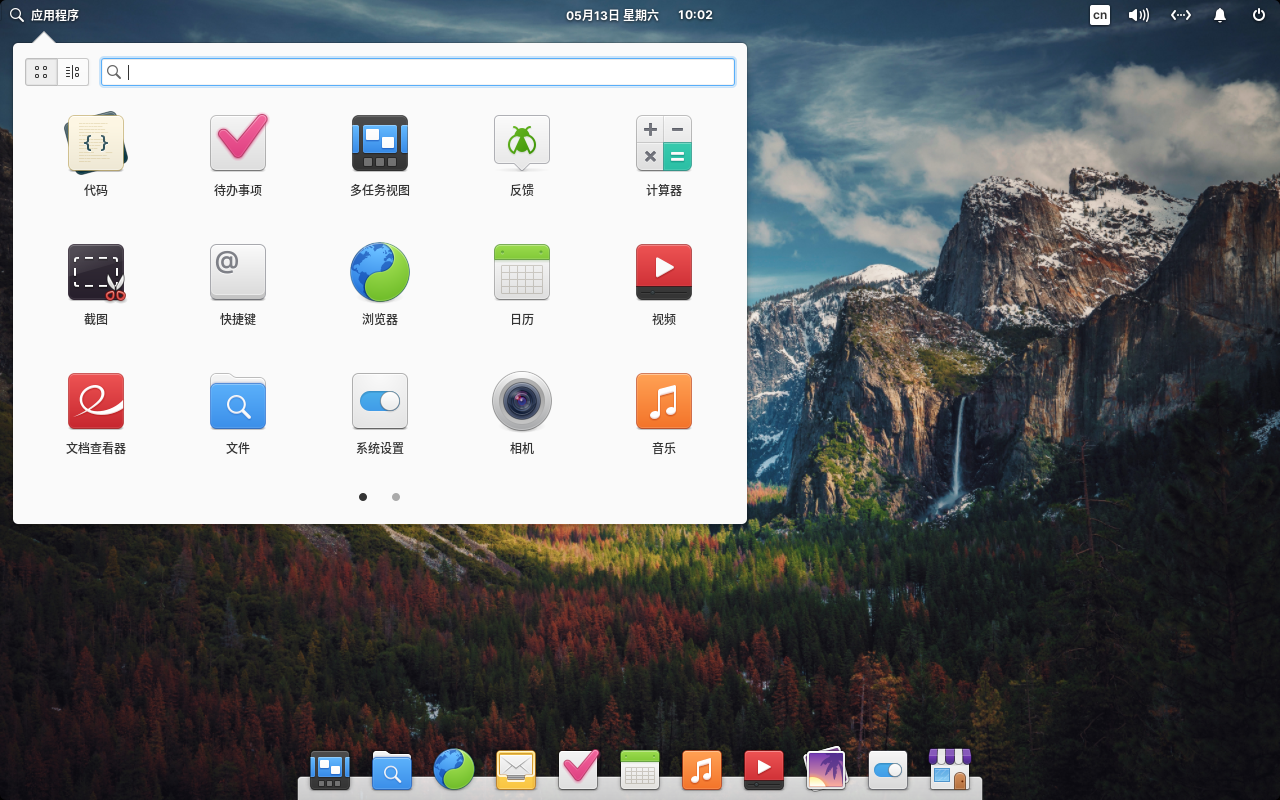Open Videos from the dock

tap(764, 770)
